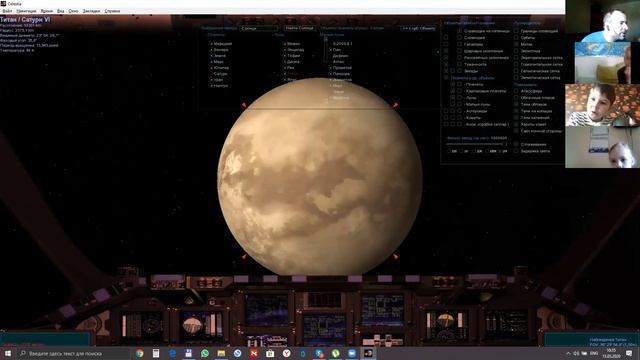This screenshot has height=360, width=640.
Task: Open the Навигация menu
Action: pyautogui.click(x=26, y=11)
